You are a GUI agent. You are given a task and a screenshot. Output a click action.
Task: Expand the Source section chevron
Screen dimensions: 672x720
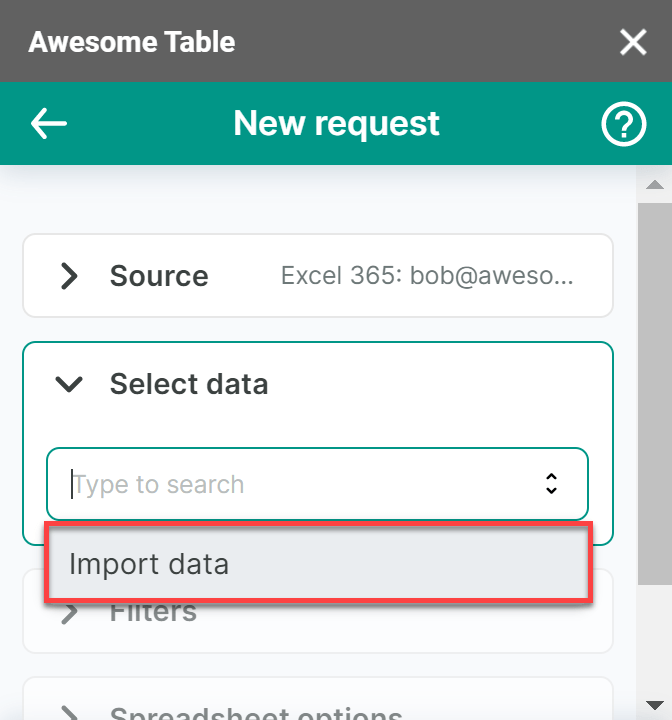pos(69,276)
